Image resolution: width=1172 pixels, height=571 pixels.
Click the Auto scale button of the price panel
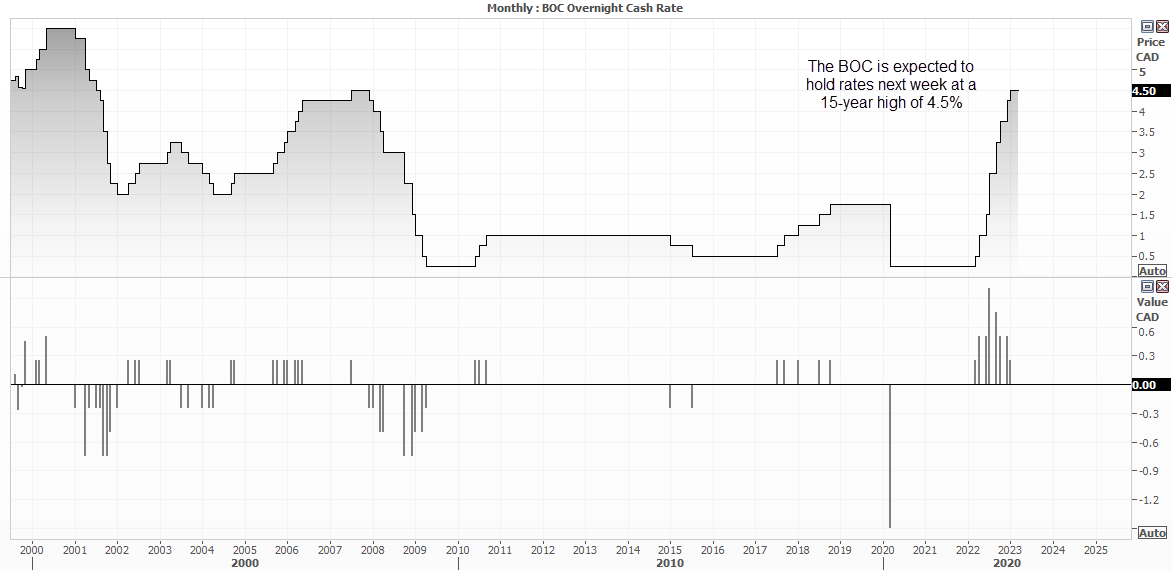click(1152, 271)
